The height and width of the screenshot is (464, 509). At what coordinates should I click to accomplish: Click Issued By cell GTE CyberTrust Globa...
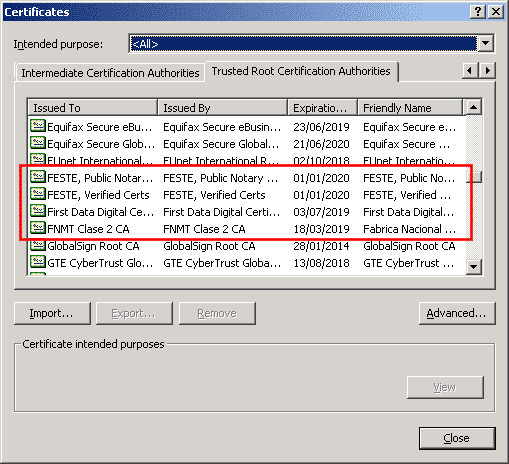(x=222, y=263)
